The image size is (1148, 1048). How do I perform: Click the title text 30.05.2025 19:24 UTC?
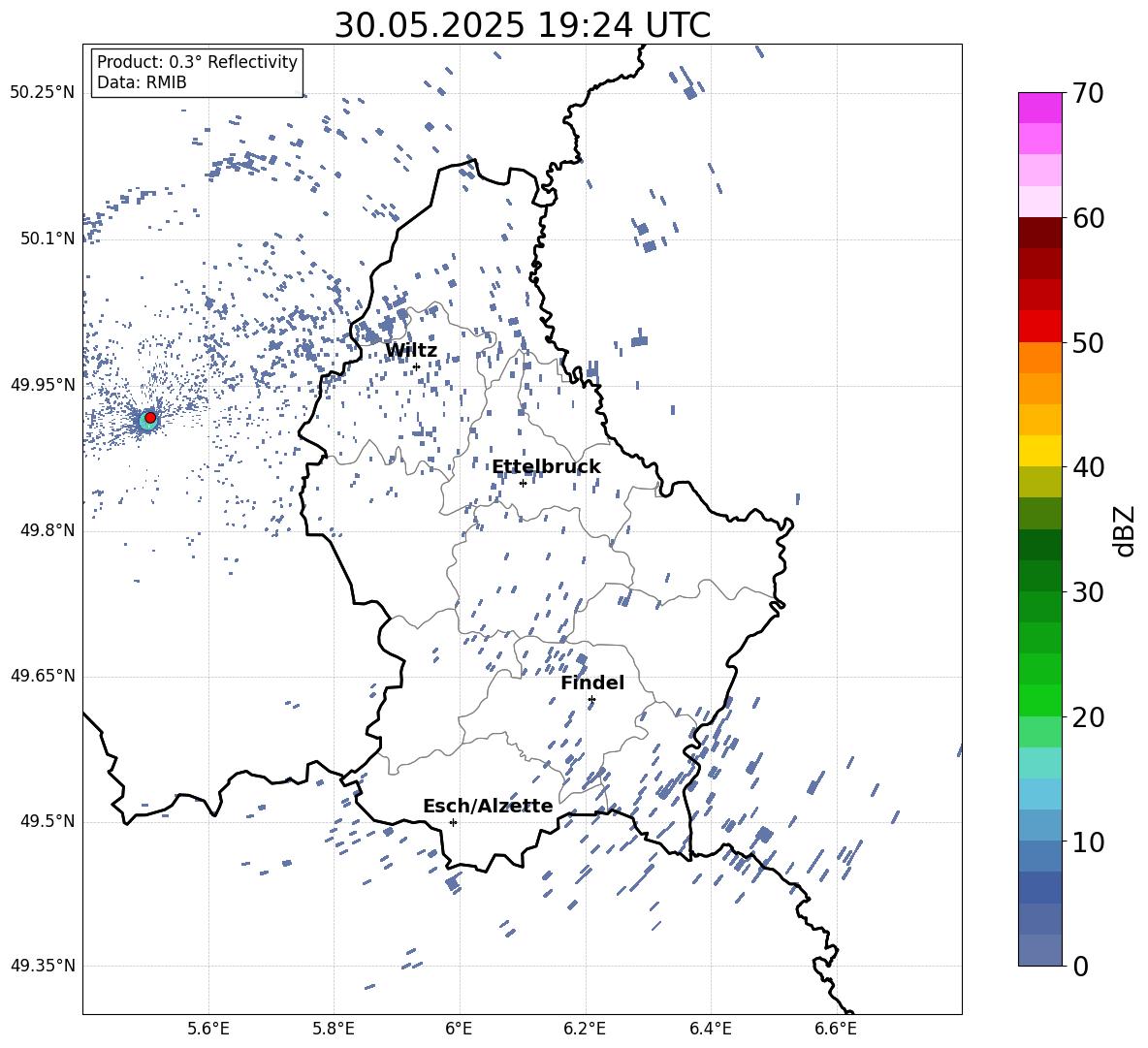coord(522,25)
